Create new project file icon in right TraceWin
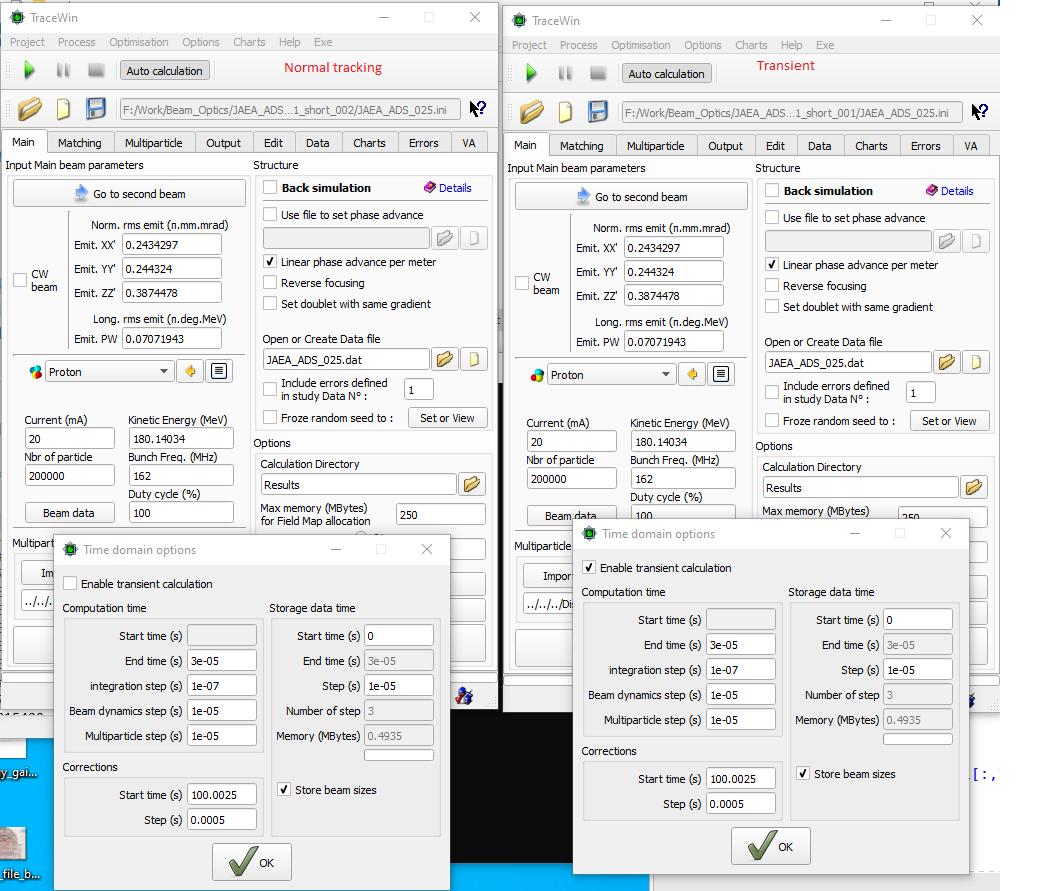1037x891 pixels. point(565,112)
